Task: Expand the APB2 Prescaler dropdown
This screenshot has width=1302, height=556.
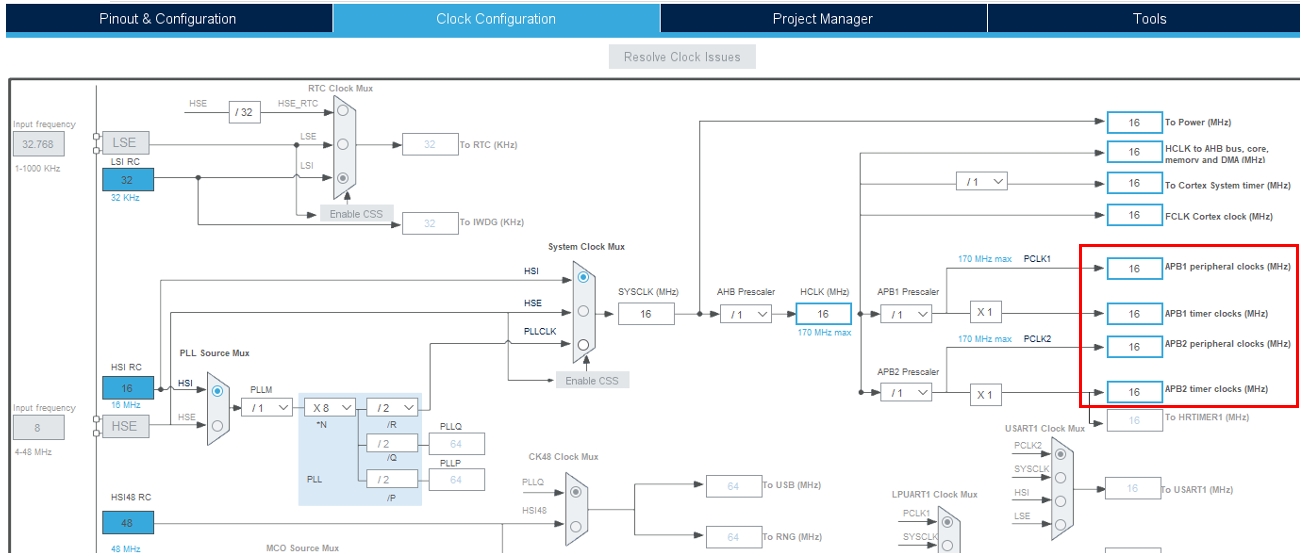Action: point(906,393)
